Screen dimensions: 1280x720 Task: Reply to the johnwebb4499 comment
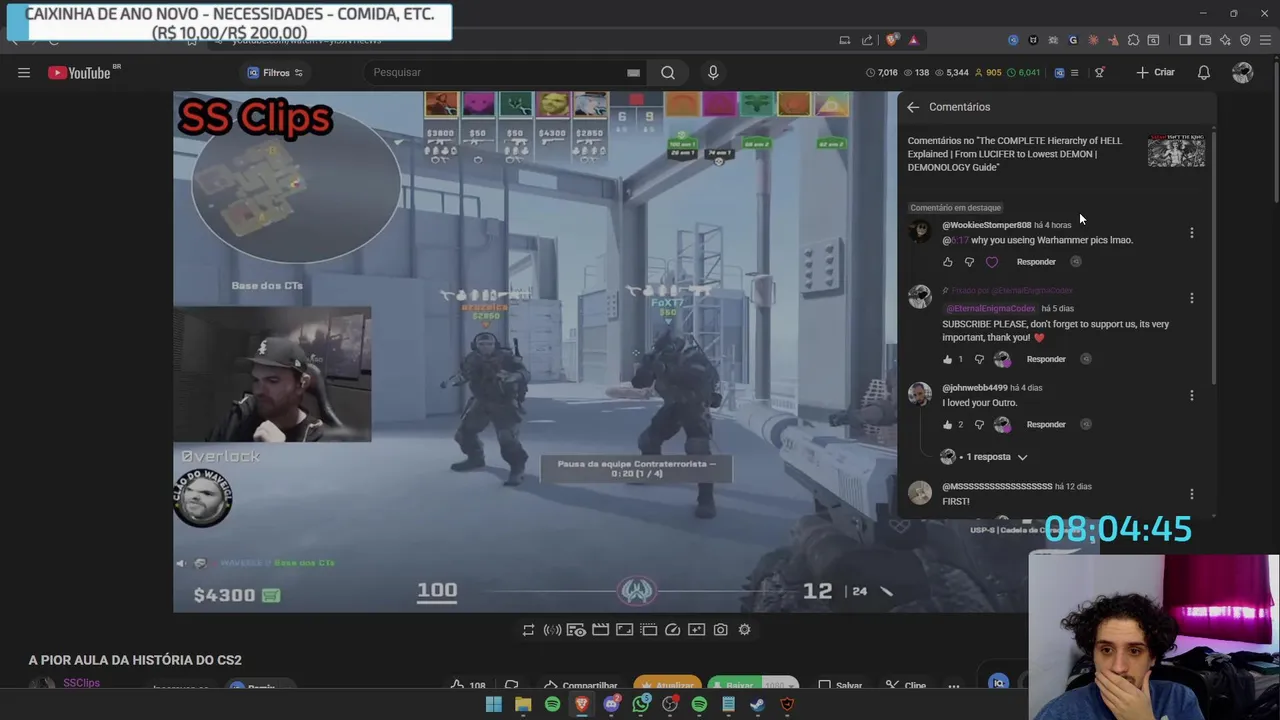click(x=1046, y=424)
